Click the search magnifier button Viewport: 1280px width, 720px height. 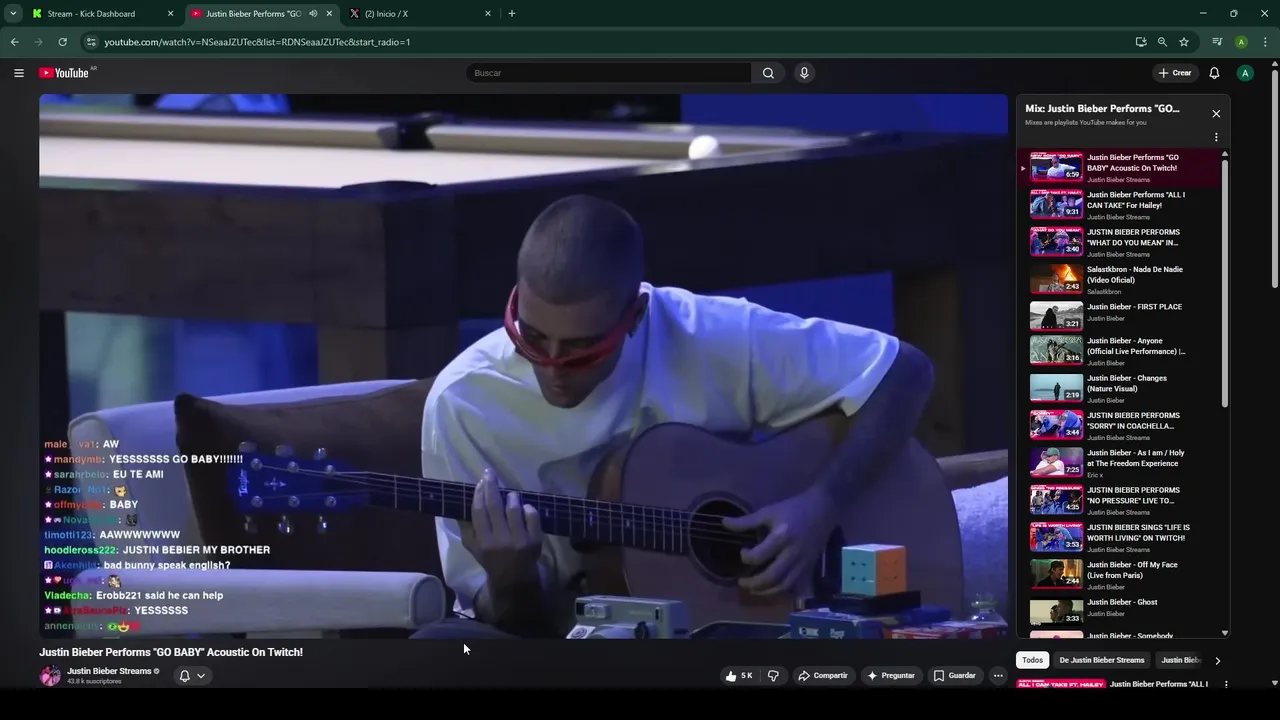point(768,73)
